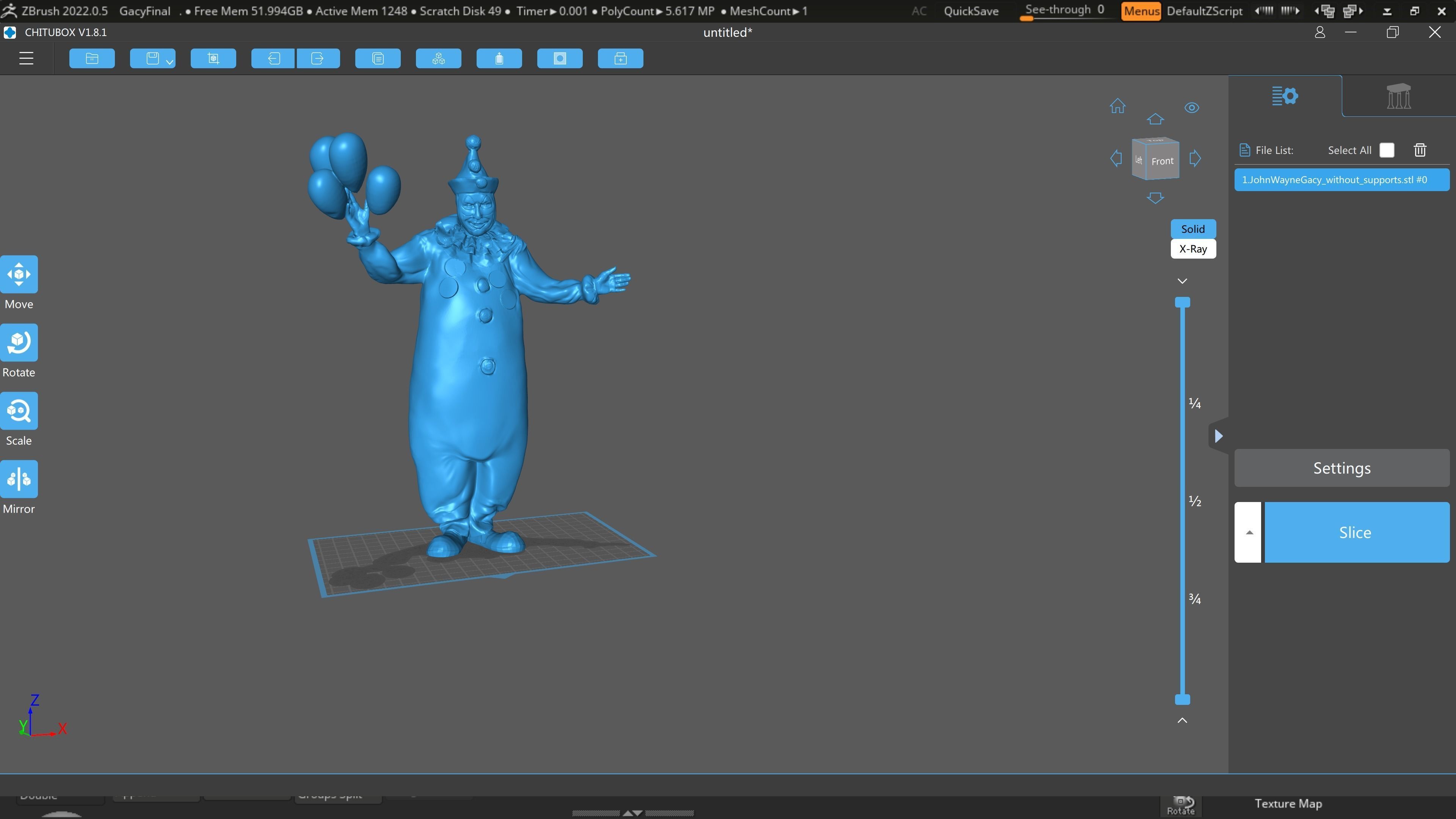Screen dimensions: 1456x819
Task: Click previous UI colors icon in ZBrush
Action: 1325,11
